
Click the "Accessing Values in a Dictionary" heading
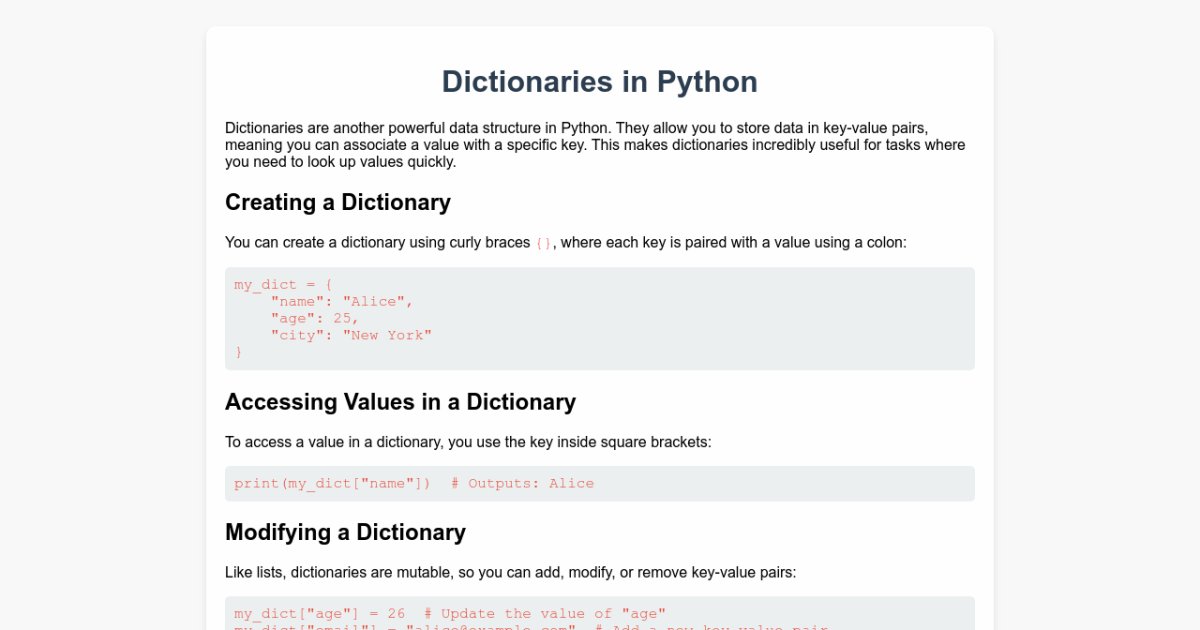point(400,402)
